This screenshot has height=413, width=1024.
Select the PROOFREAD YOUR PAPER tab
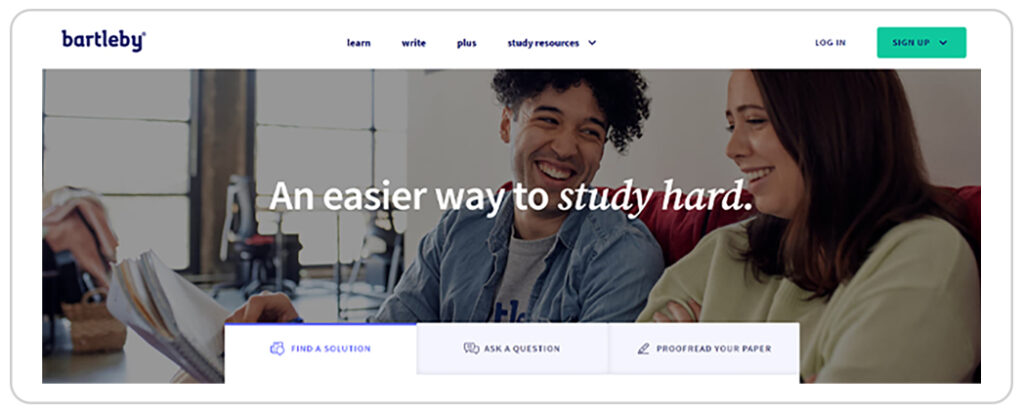pyautogui.click(x=704, y=349)
